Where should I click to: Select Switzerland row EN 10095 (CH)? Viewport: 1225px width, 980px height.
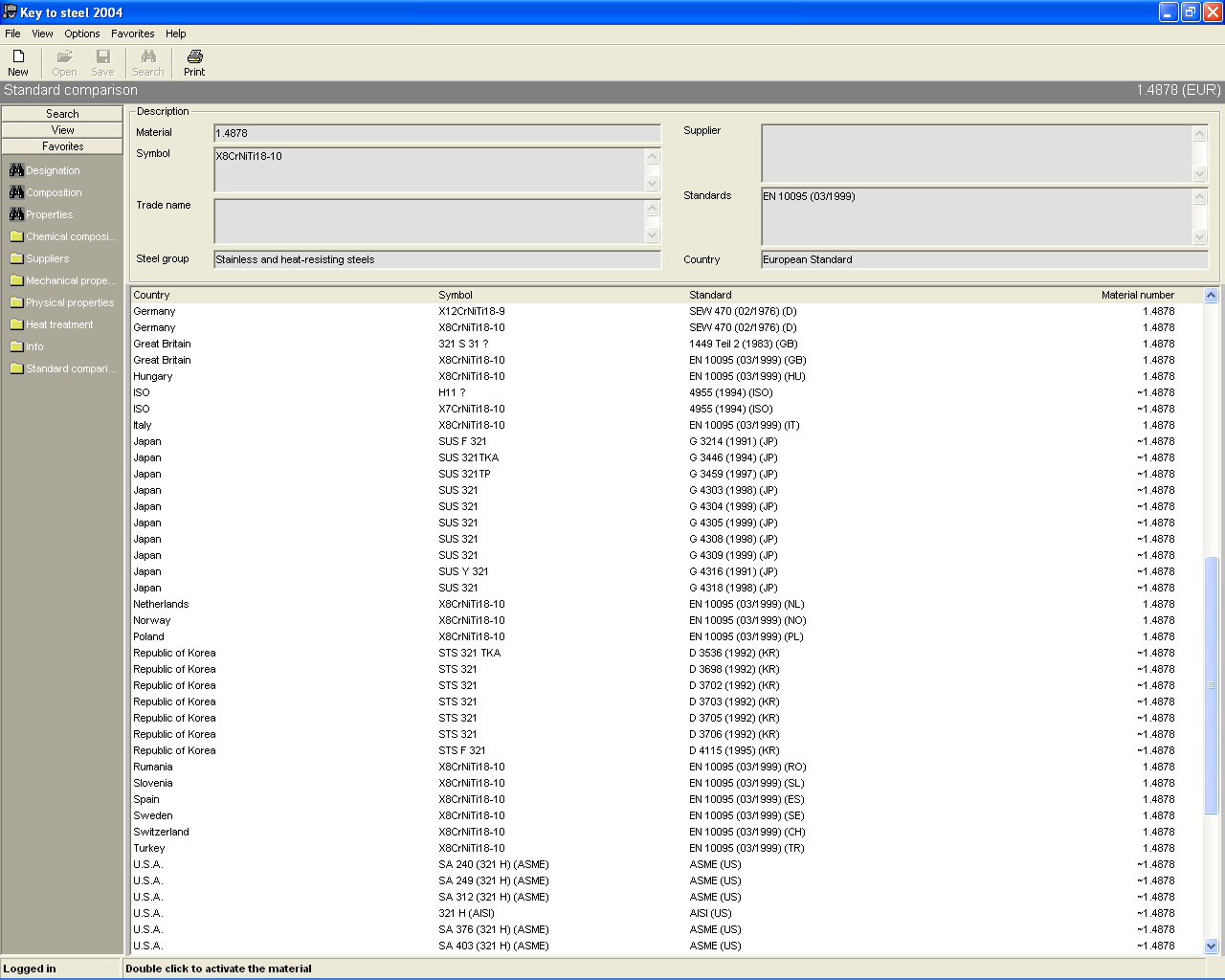point(666,832)
